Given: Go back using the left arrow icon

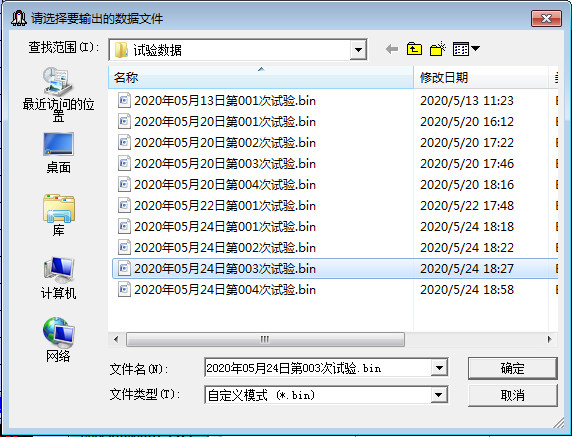Looking at the screenshot, I should pyautogui.click(x=392, y=49).
